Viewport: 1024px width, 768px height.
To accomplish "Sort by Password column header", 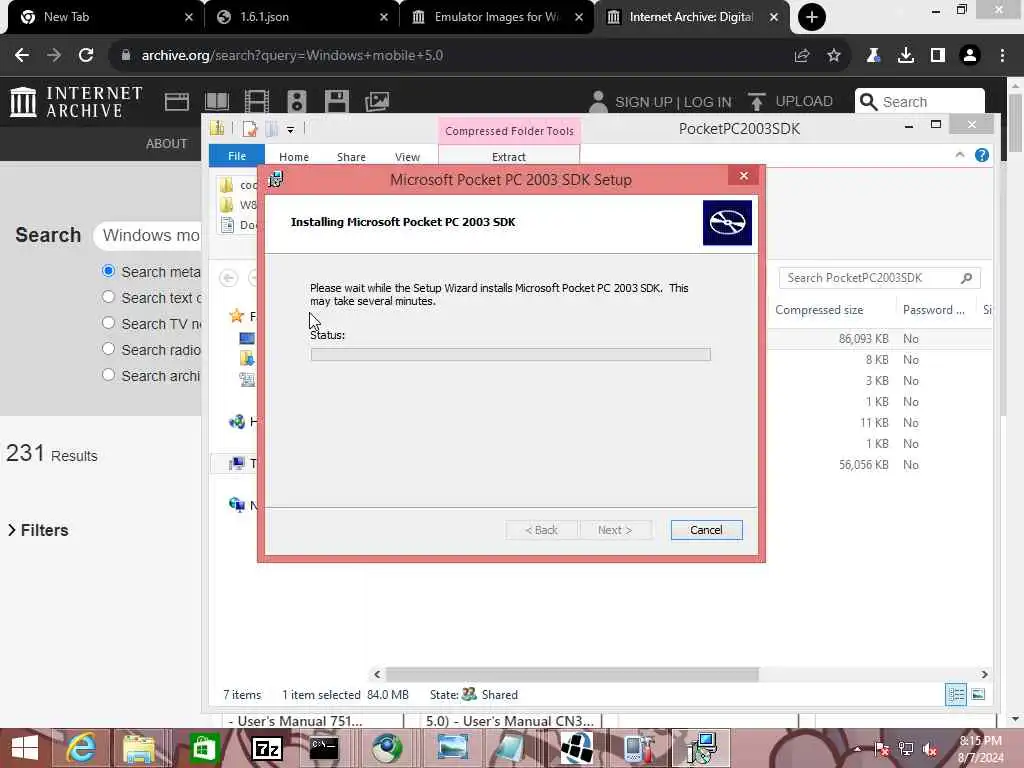I will point(933,310).
